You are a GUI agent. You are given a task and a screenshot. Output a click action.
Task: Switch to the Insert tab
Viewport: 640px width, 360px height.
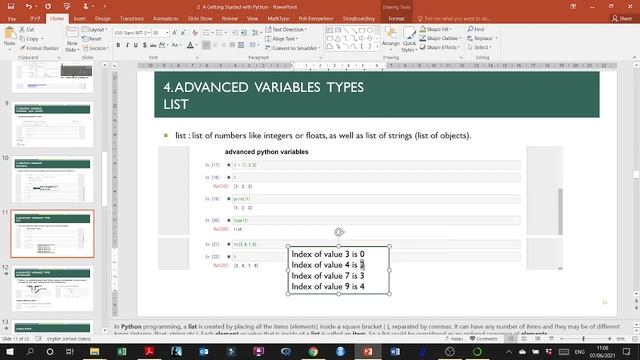click(80, 19)
